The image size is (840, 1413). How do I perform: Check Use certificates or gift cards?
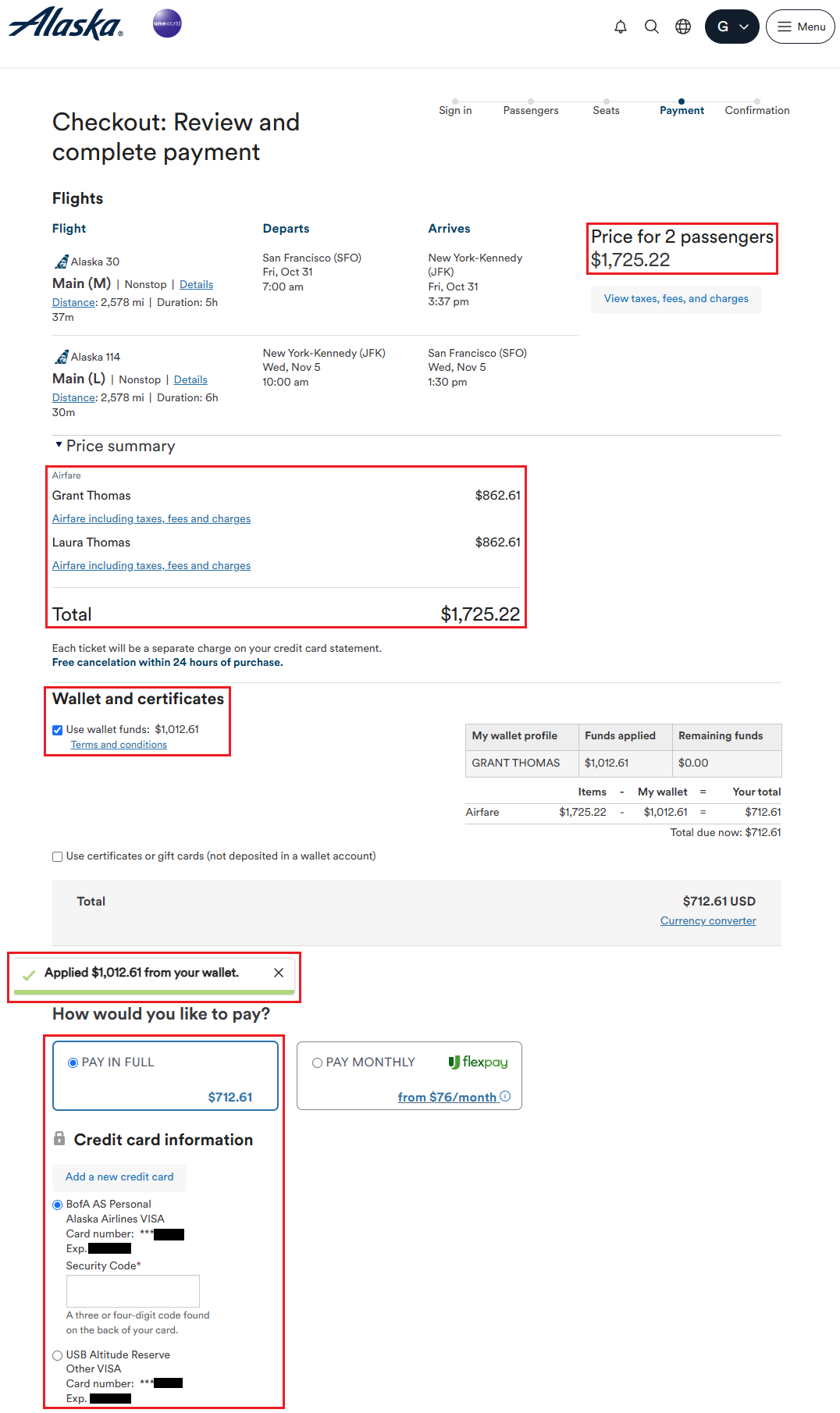[x=58, y=856]
